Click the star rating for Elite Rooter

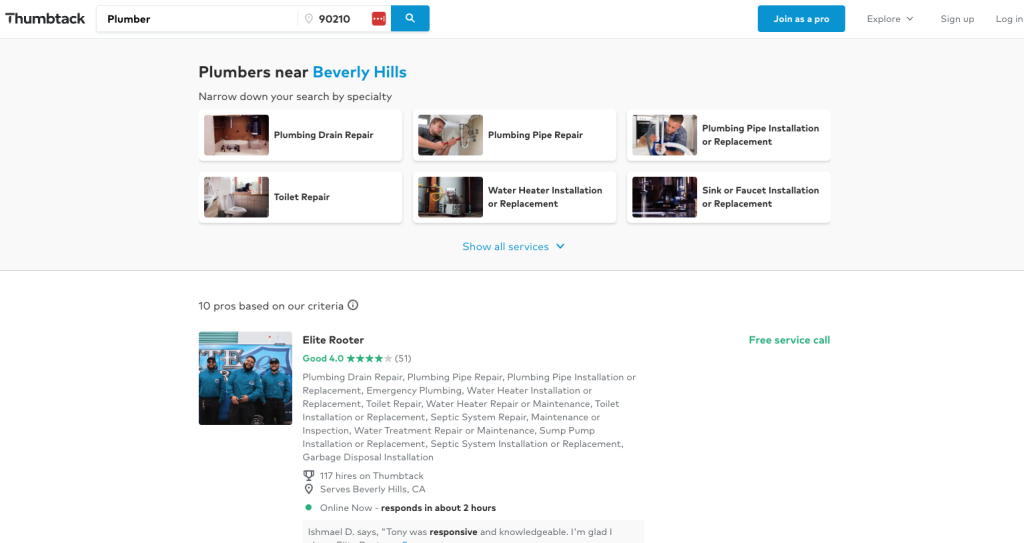pyautogui.click(x=369, y=358)
